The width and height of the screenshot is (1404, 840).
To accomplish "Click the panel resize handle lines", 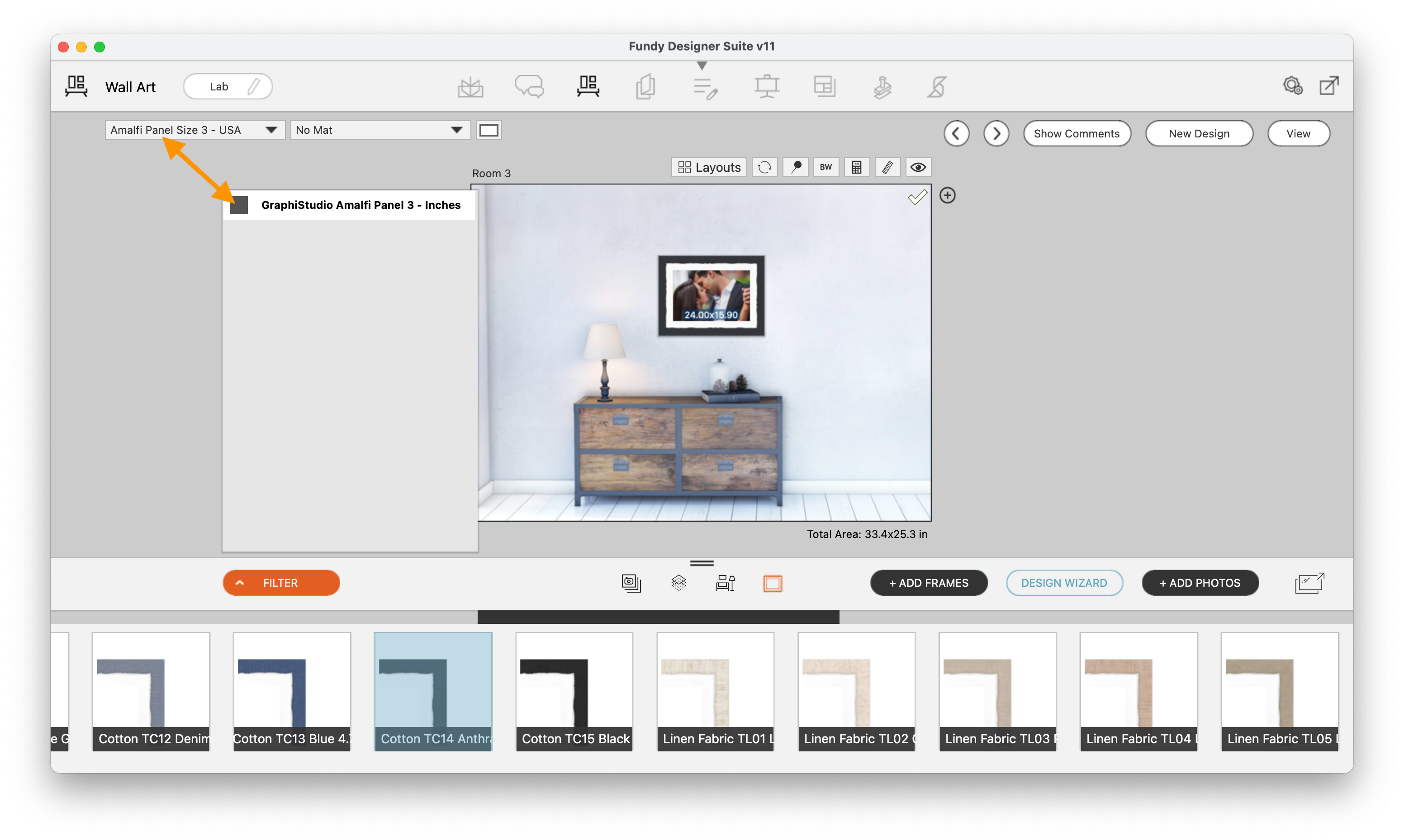I will pyautogui.click(x=702, y=563).
